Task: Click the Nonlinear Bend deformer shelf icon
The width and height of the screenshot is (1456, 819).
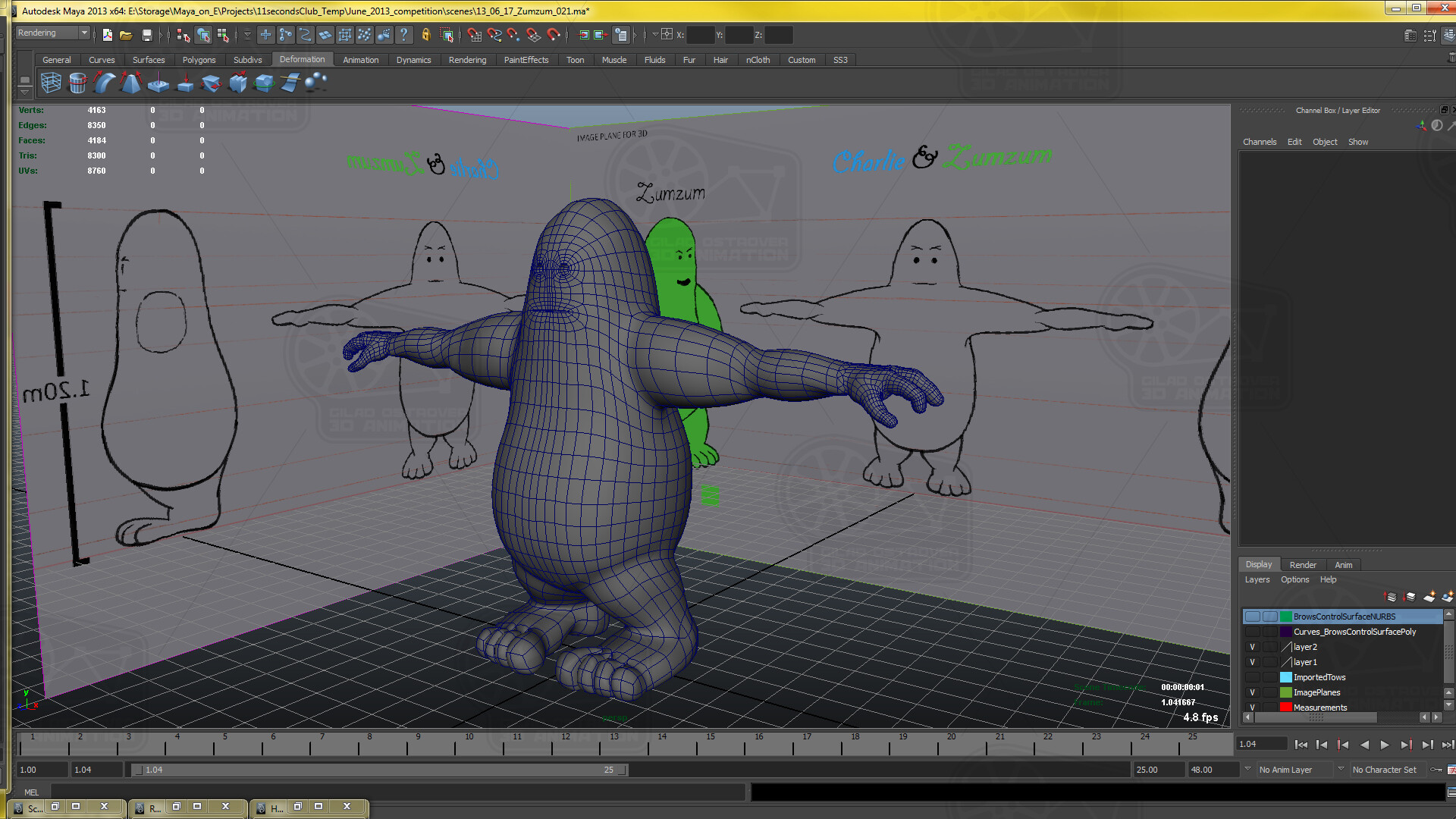Action: tap(105, 83)
